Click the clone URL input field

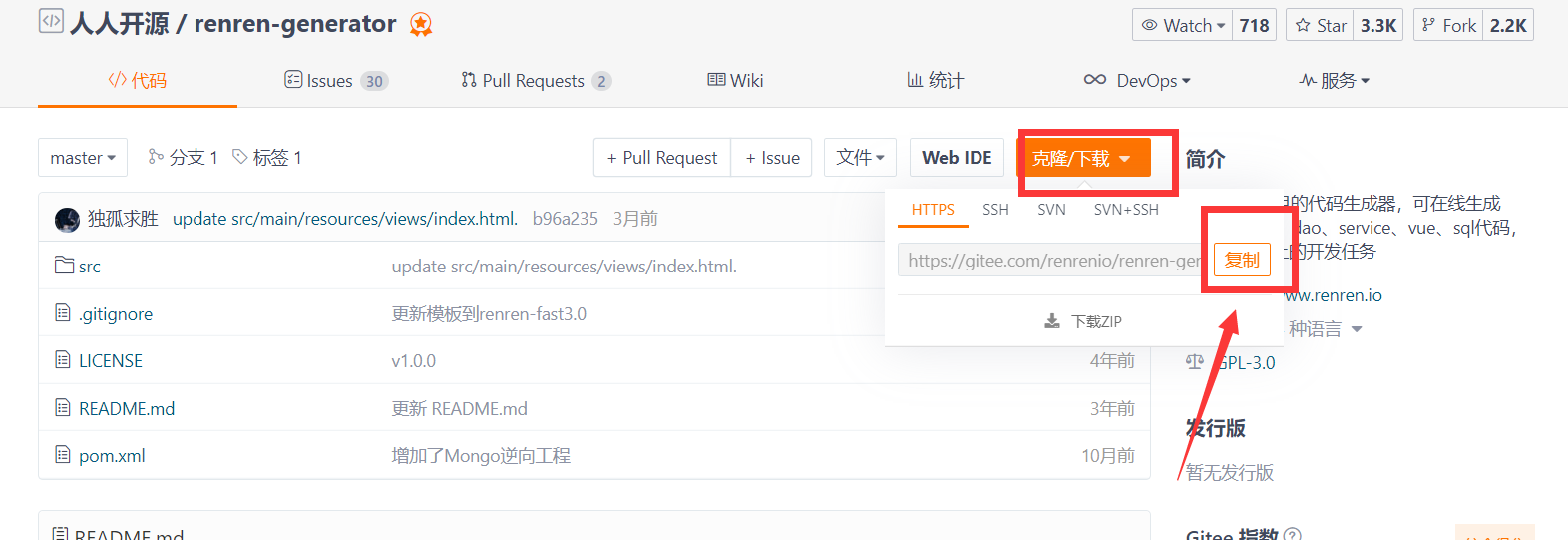(1050, 261)
